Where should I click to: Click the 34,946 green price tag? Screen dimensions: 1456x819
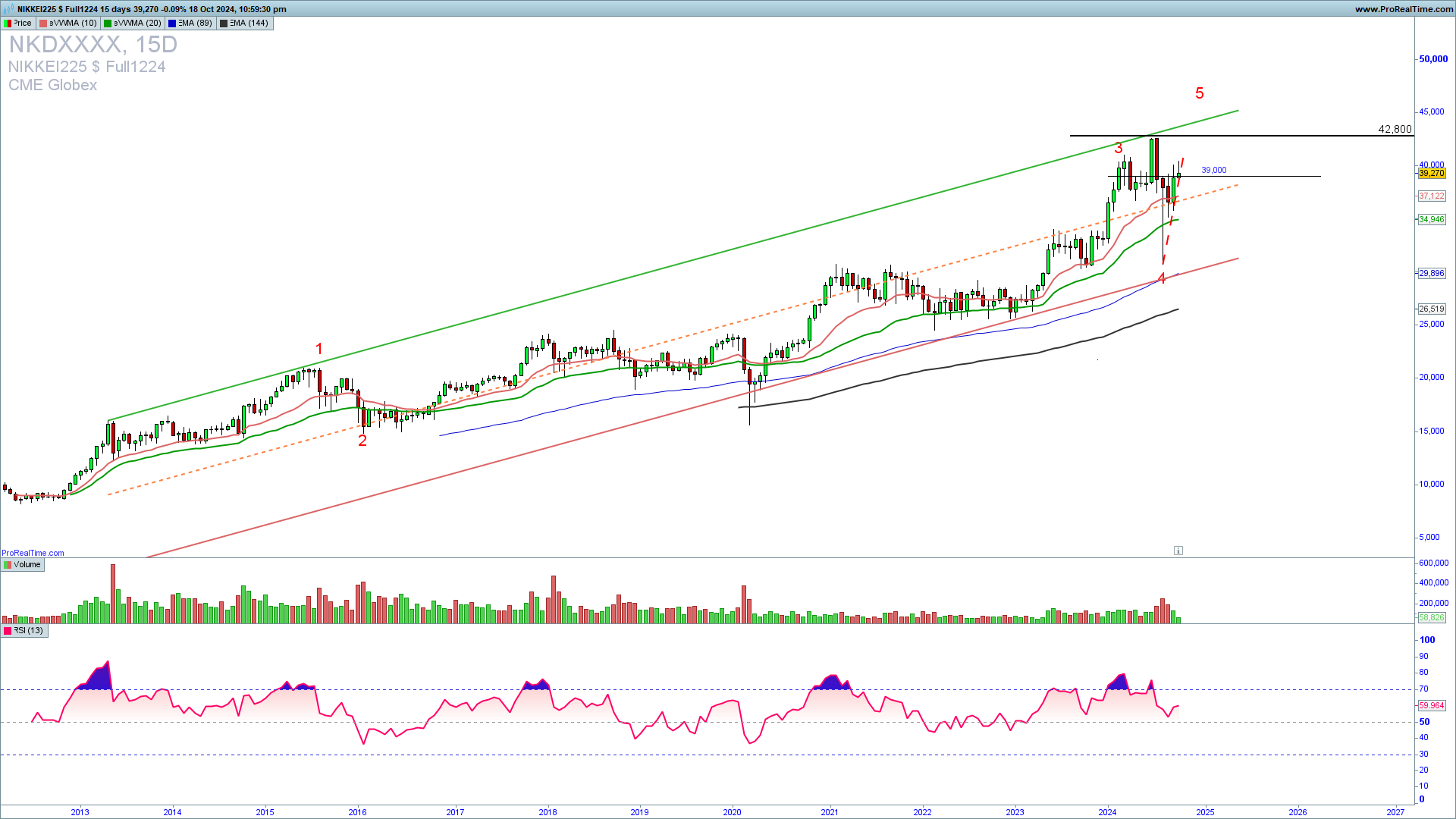1432,219
